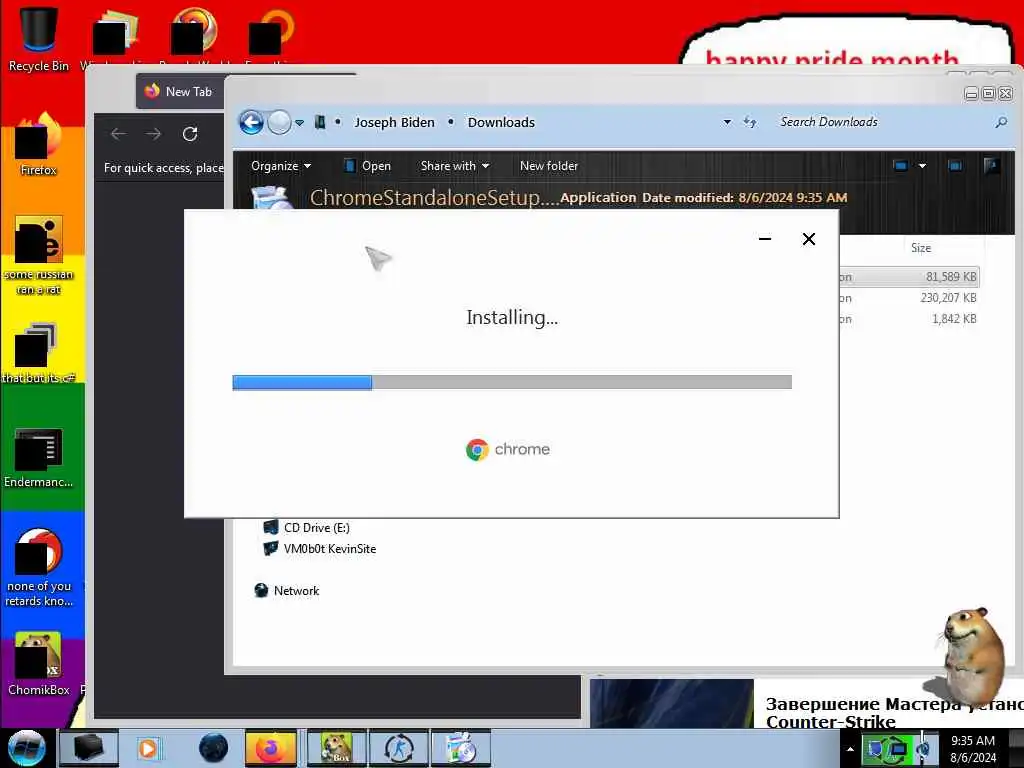Click 'For quick access, place' text in Firefox
1024x768 pixels.
coord(163,168)
